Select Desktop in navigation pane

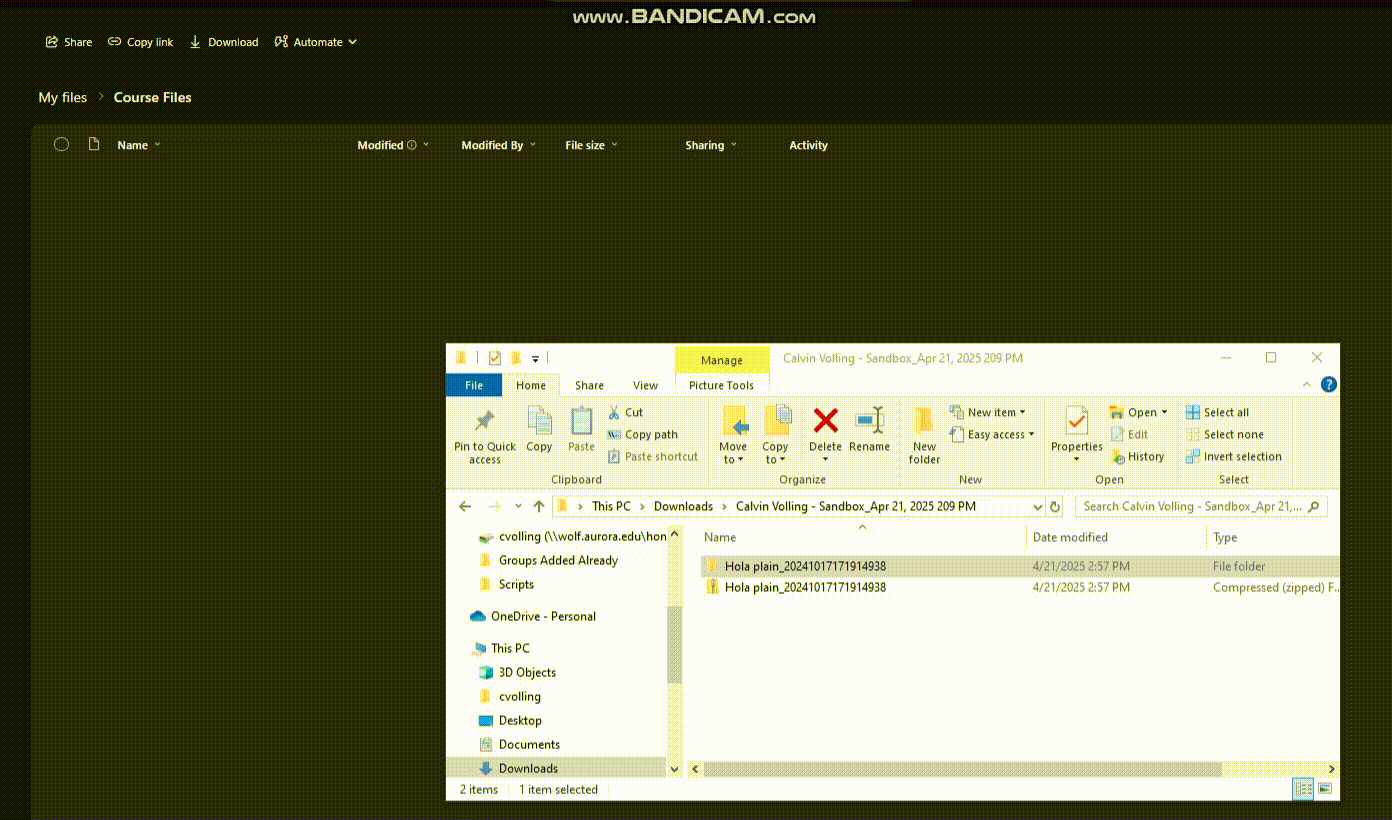click(x=520, y=720)
